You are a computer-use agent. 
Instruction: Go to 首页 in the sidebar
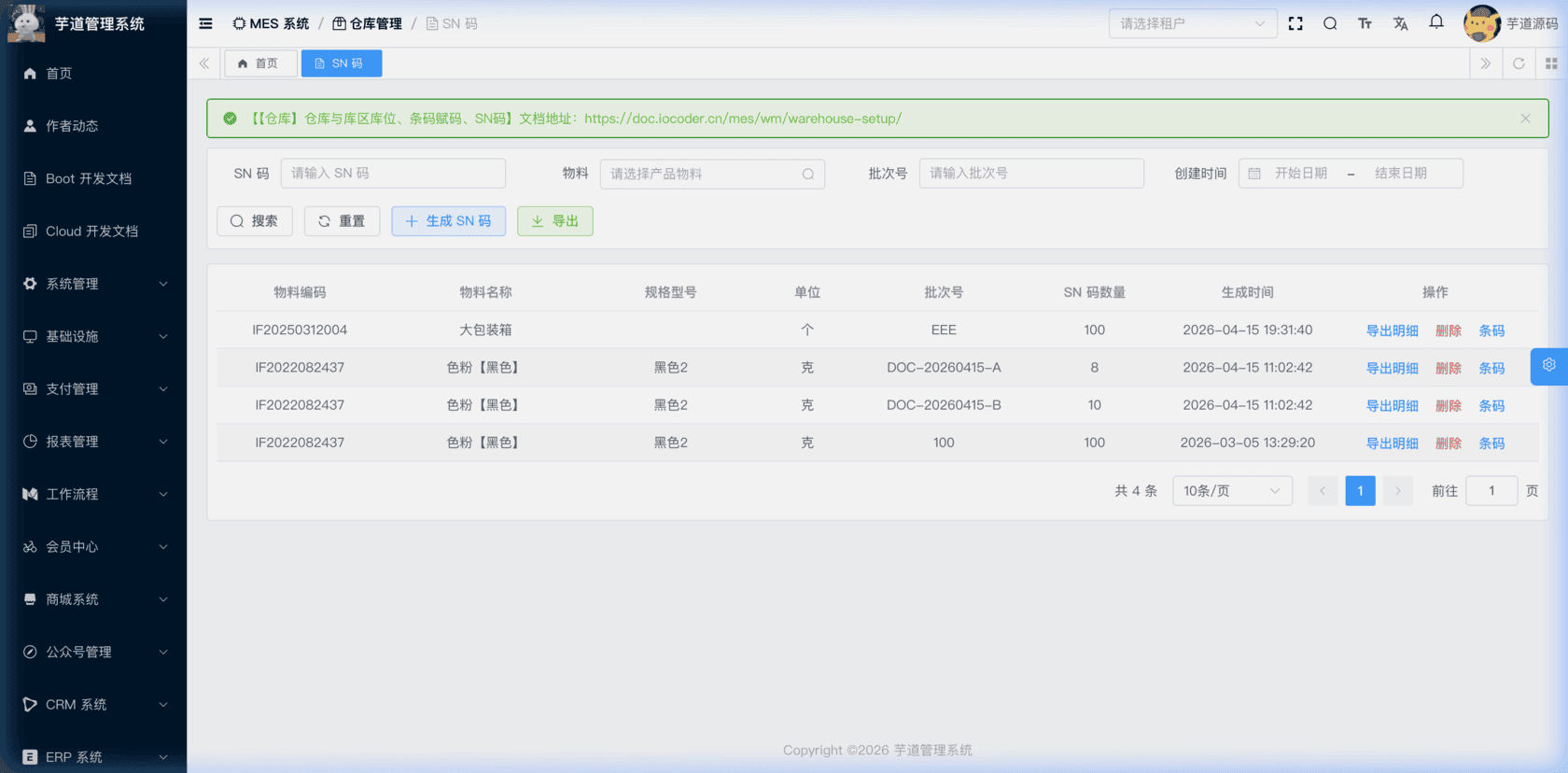[x=93, y=73]
